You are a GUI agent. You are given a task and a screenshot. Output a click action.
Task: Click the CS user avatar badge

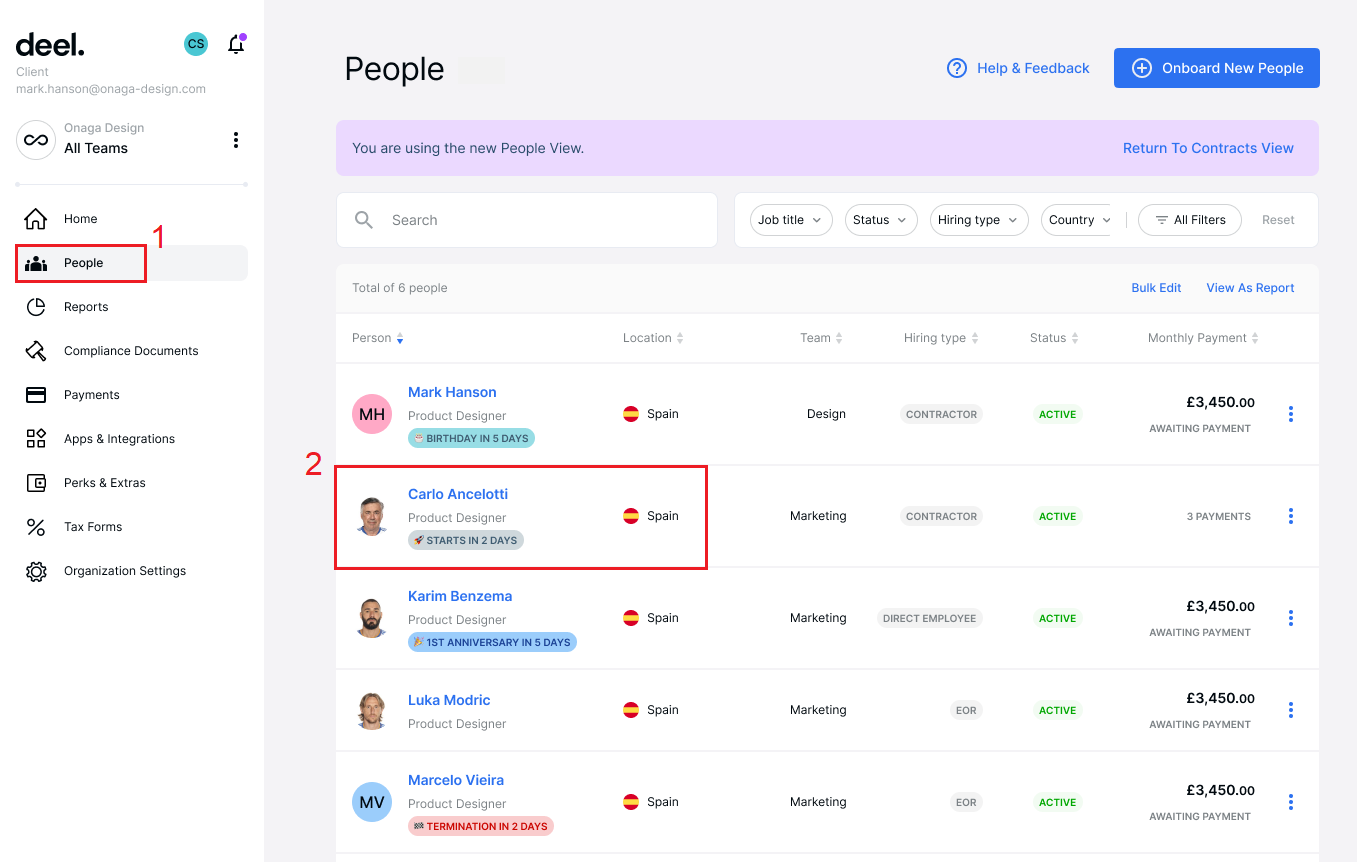click(x=196, y=44)
